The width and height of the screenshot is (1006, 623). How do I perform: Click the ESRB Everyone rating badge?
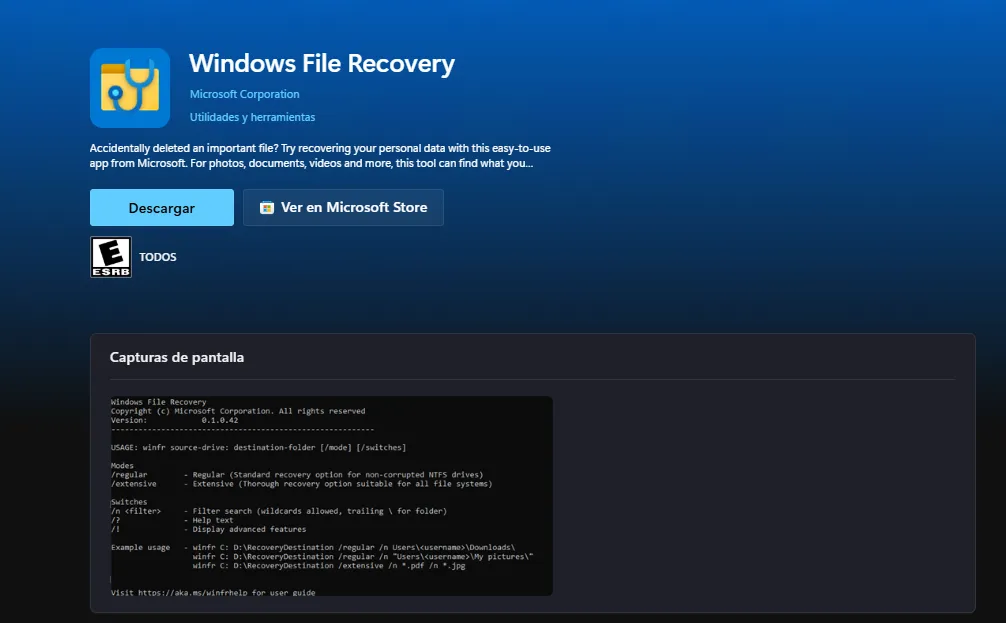111,257
